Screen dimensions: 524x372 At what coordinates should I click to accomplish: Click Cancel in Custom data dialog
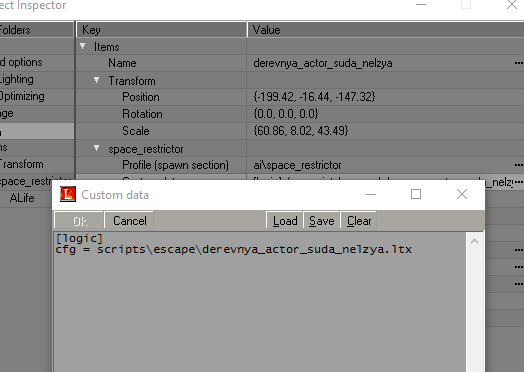click(x=129, y=221)
